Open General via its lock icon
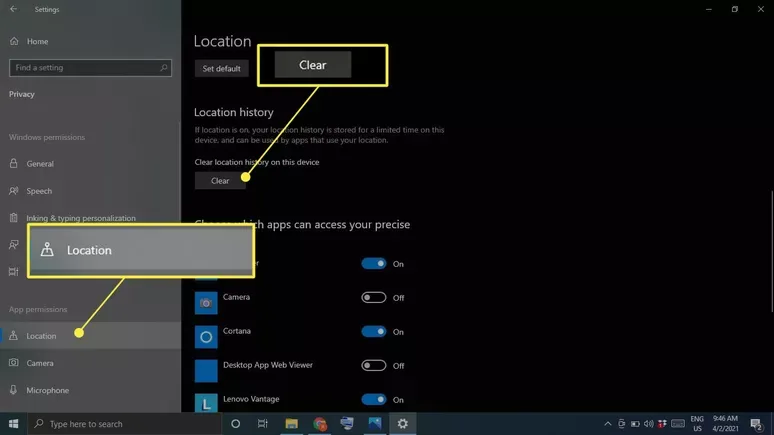 tap(14, 163)
